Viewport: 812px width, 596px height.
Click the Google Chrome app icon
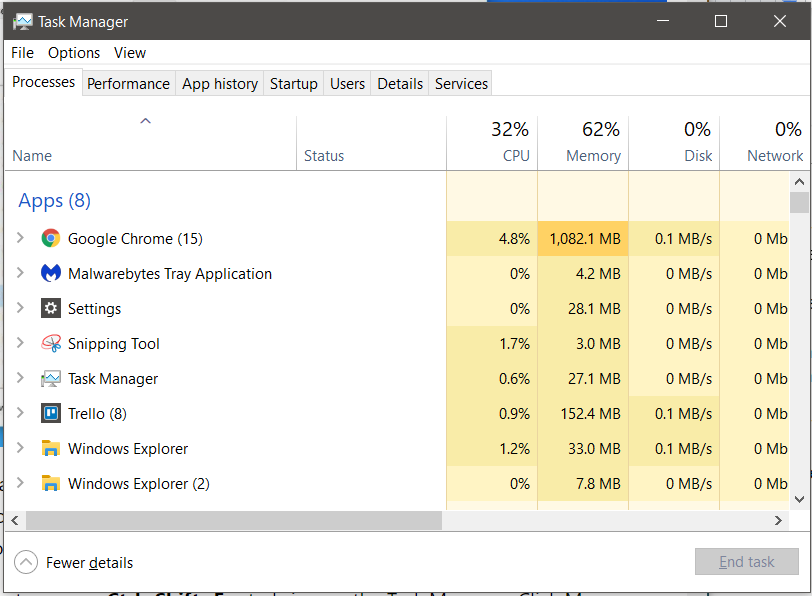(x=50, y=239)
